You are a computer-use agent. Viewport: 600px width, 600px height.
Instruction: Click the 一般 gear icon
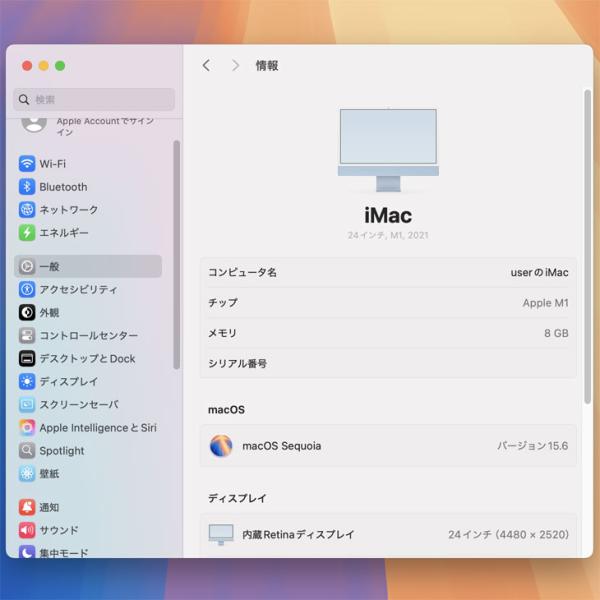pyautogui.click(x=27, y=266)
